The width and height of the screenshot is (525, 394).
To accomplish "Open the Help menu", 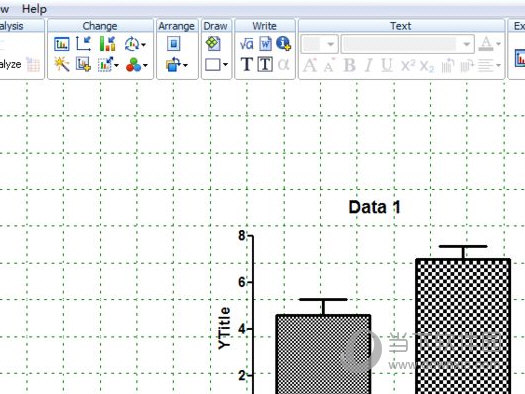I will click(34, 9).
